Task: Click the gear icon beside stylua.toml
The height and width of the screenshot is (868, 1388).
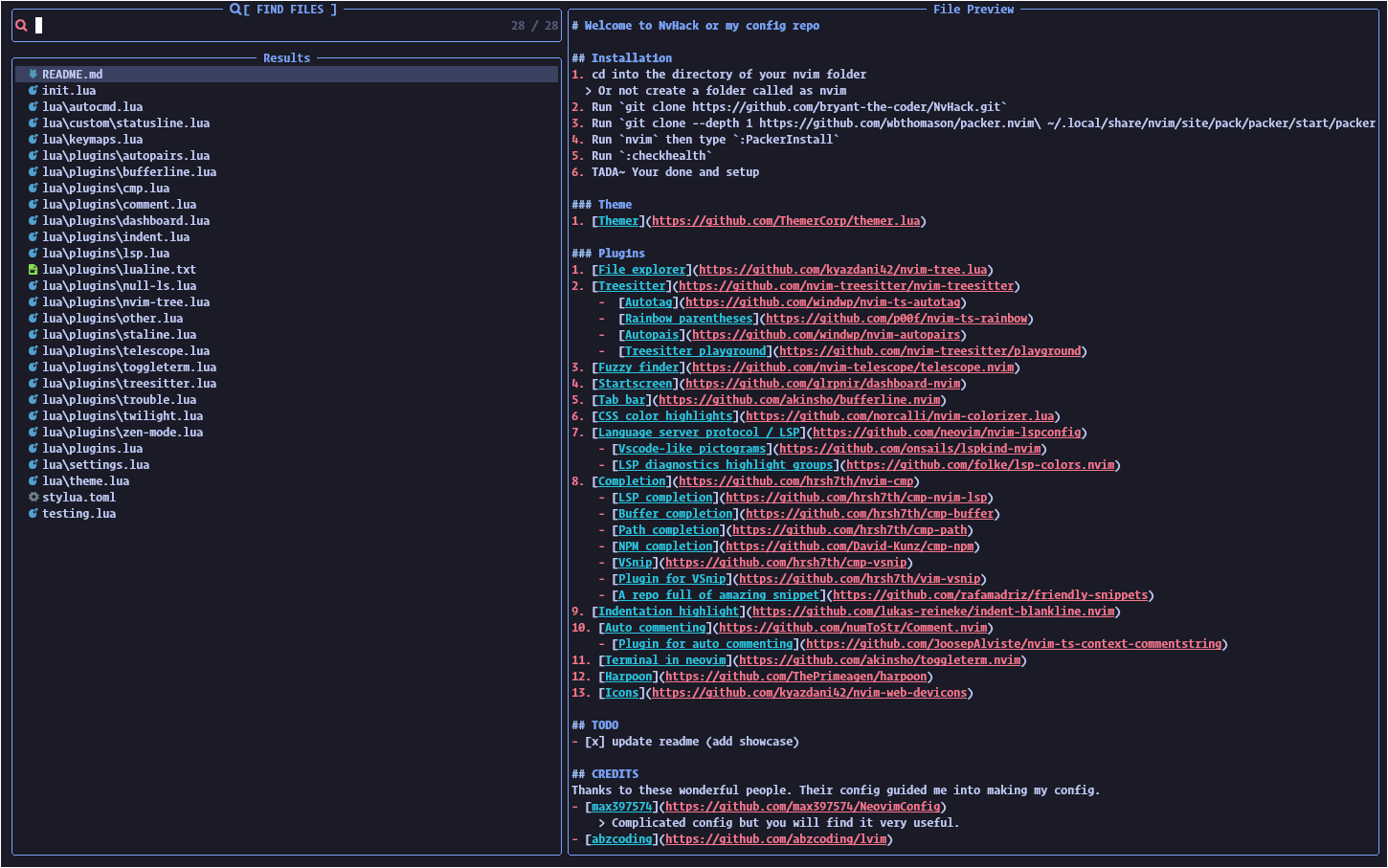Action: [33, 497]
